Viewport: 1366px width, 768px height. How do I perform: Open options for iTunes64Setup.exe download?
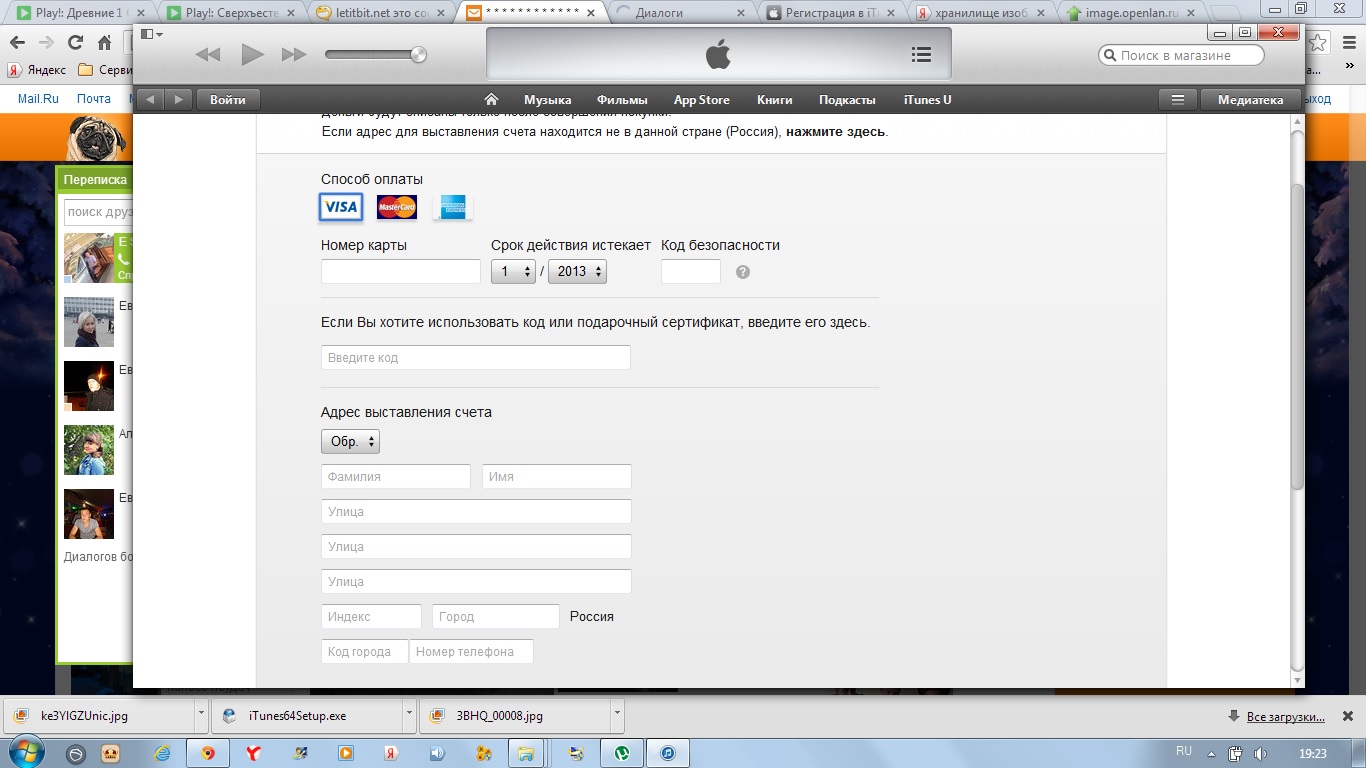point(409,716)
